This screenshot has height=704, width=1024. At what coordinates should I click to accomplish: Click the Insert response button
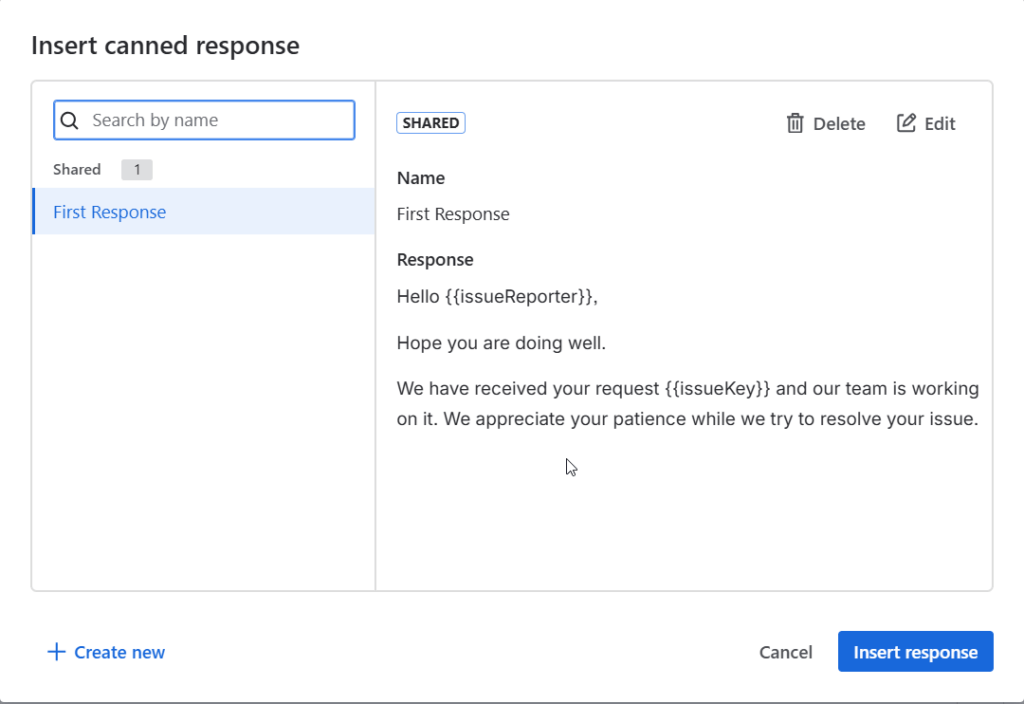tap(915, 652)
